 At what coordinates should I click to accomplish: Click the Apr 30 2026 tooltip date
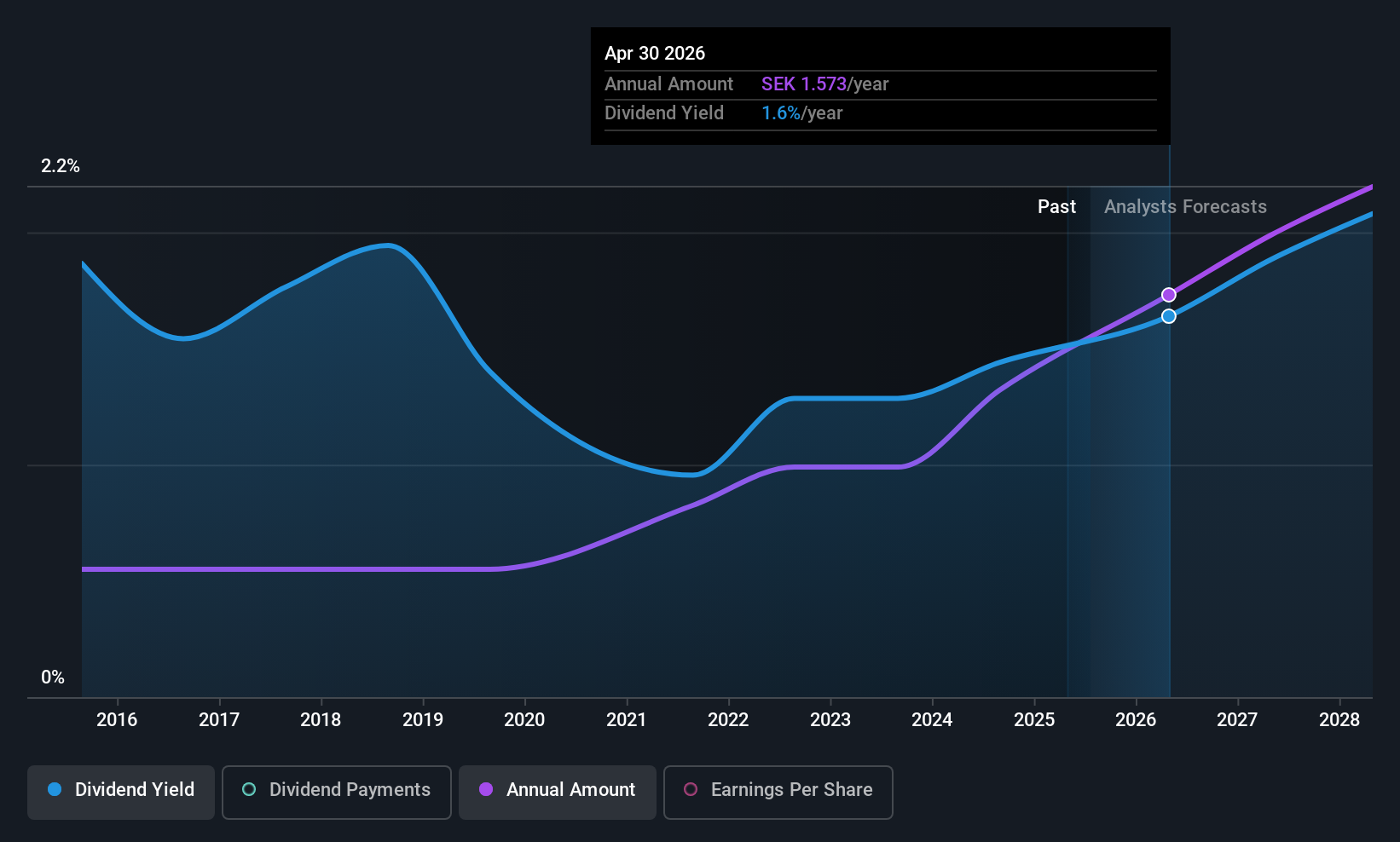[x=655, y=53]
